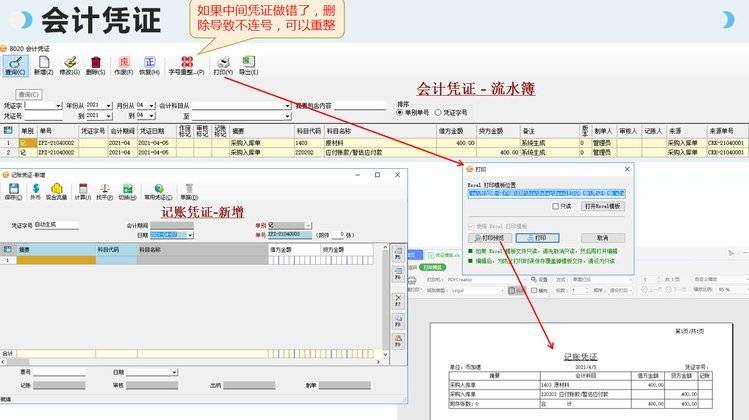Open the 凭证字 dropdown
Image resolution: width=749 pixels, height=420 pixels.
pos(60,104)
